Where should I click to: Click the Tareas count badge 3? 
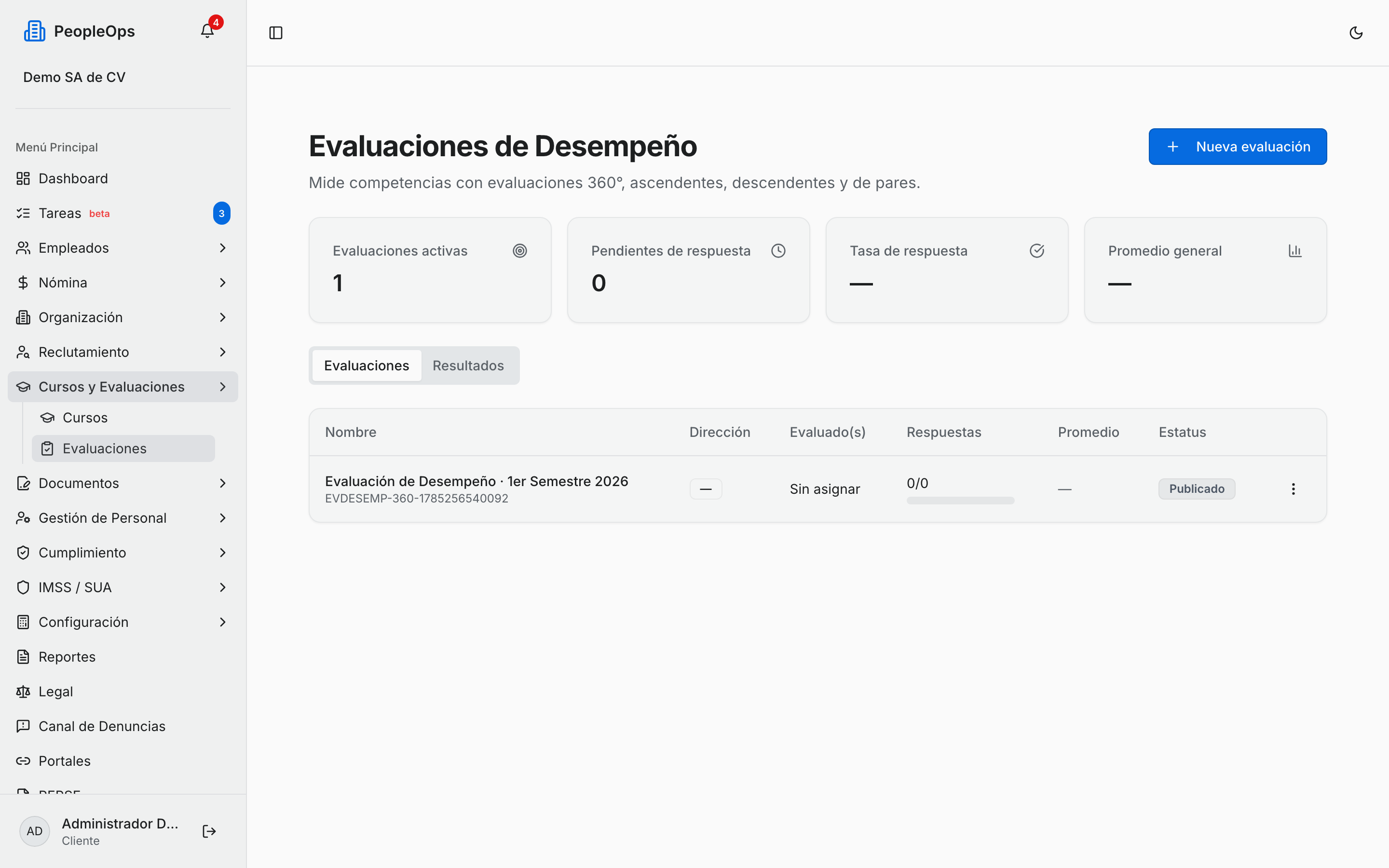221,214
